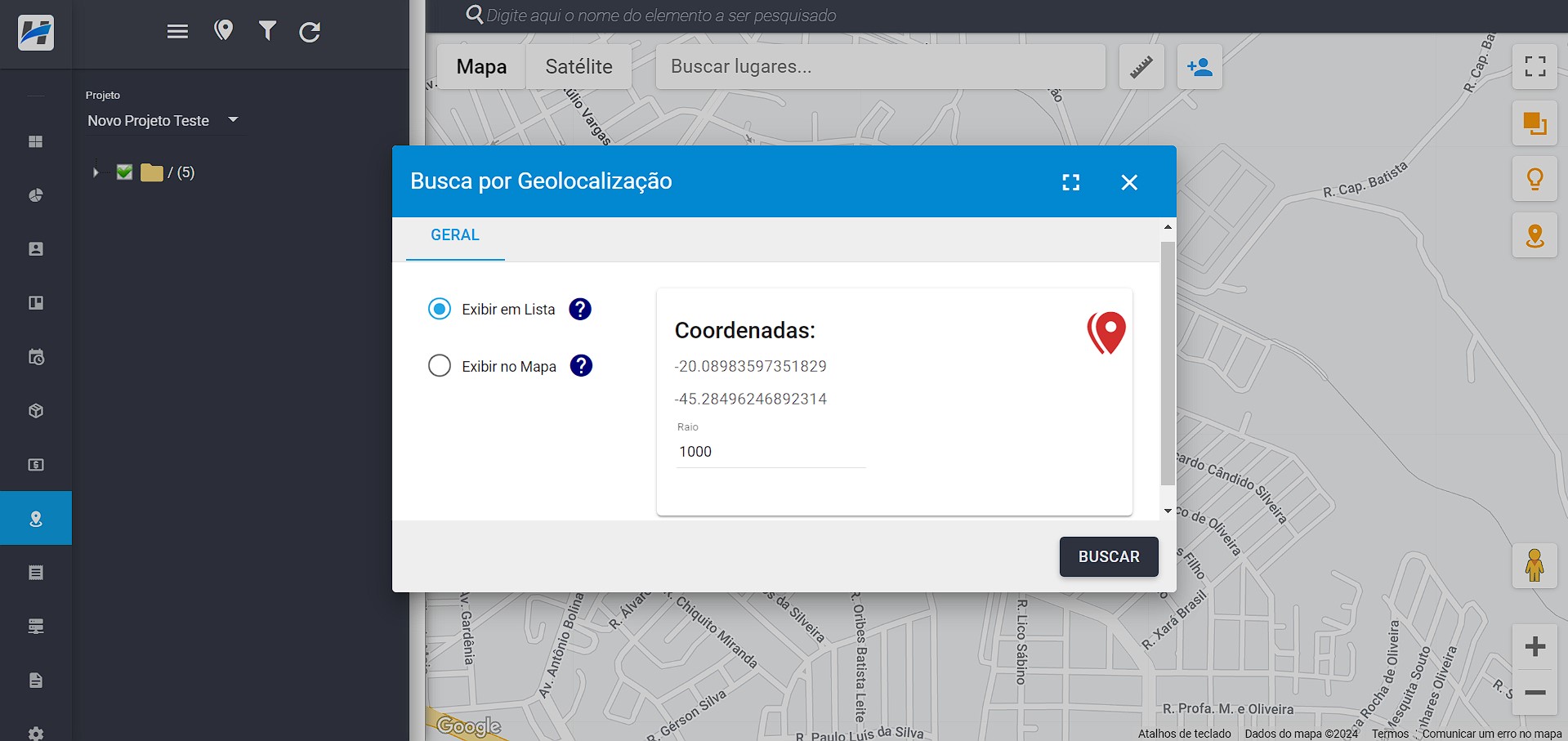Open the document file sidebar icon
Screen dimensions: 1568x741
(x=36, y=681)
